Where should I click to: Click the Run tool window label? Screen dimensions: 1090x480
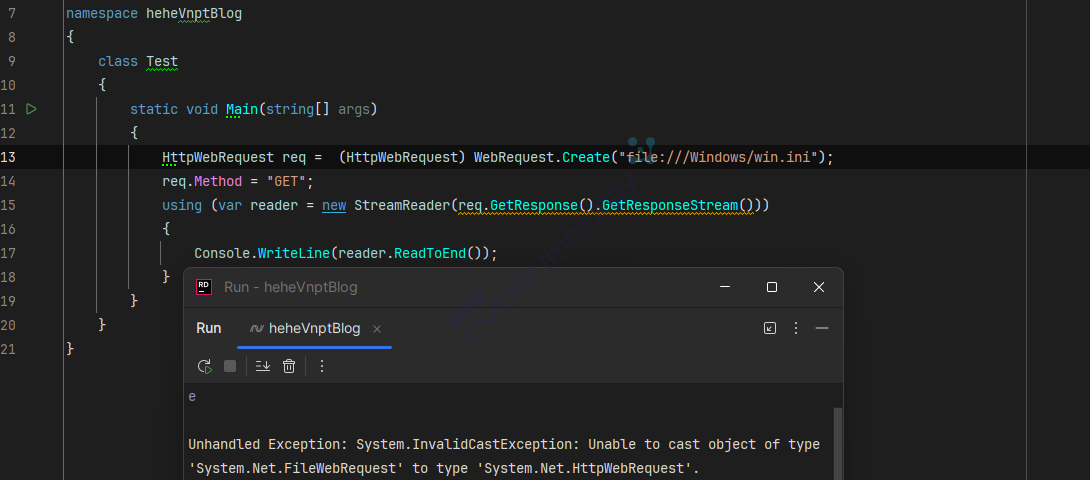(208, 329)
